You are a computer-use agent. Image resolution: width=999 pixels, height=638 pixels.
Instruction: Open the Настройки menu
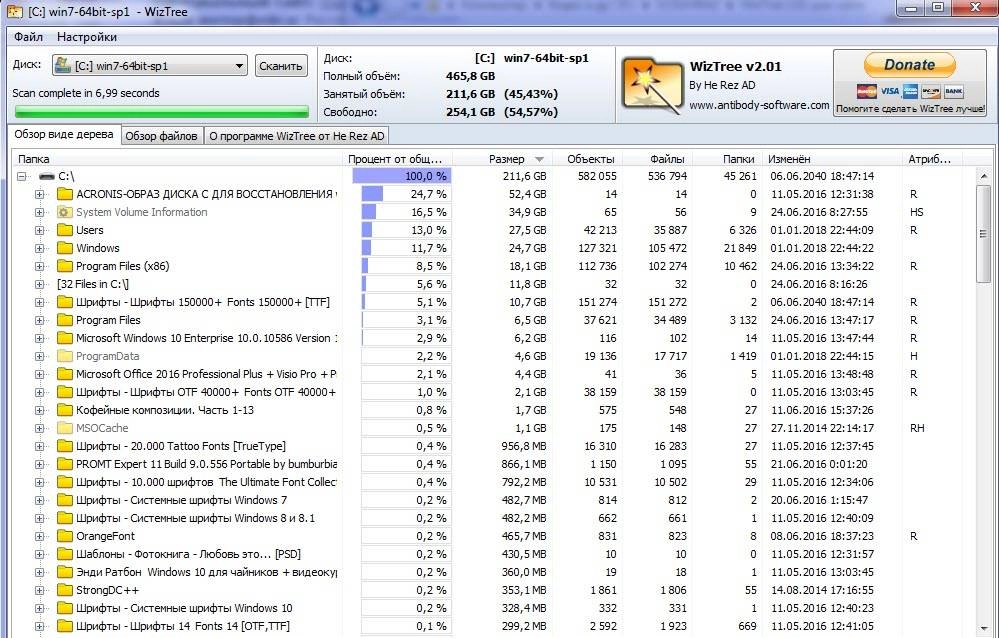(87, 37)
